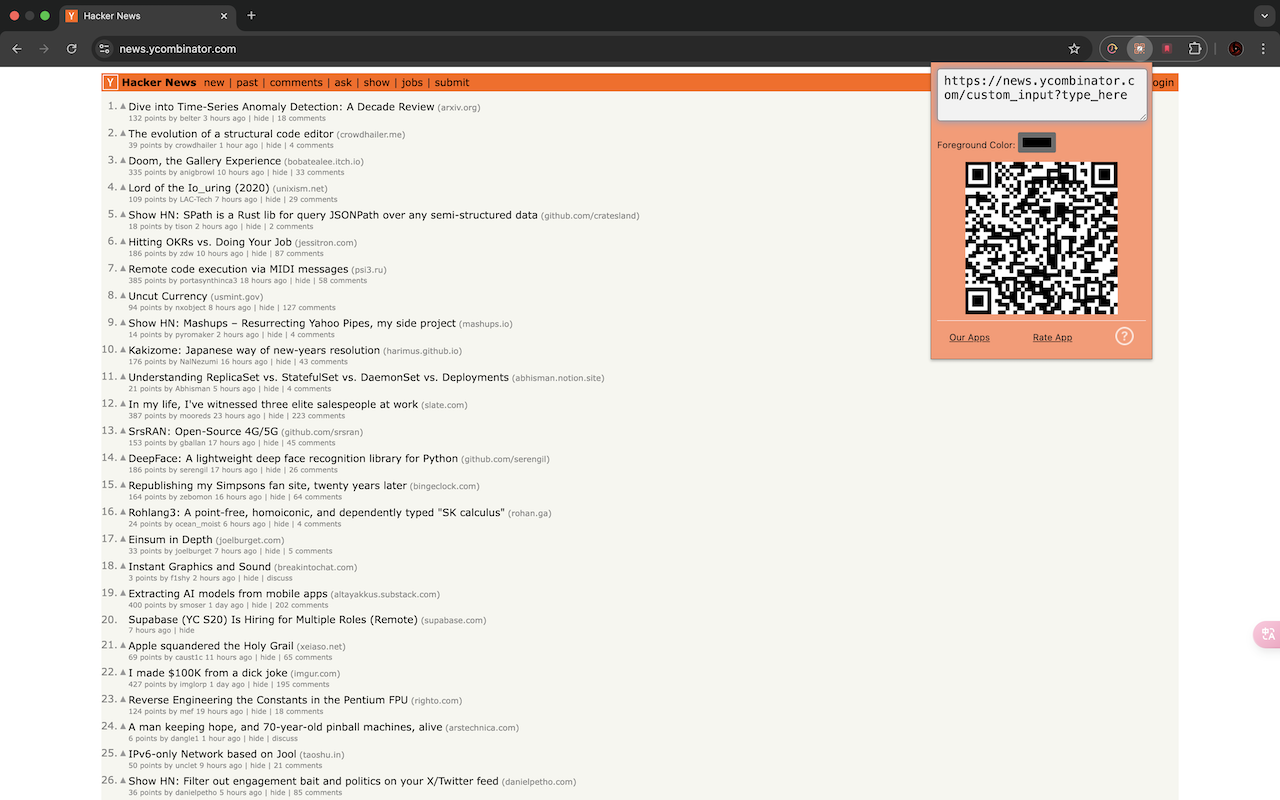Upvote Apple squandered the Holy Grail
Screen dimensions: 1280x800
[x=123, y=646]
